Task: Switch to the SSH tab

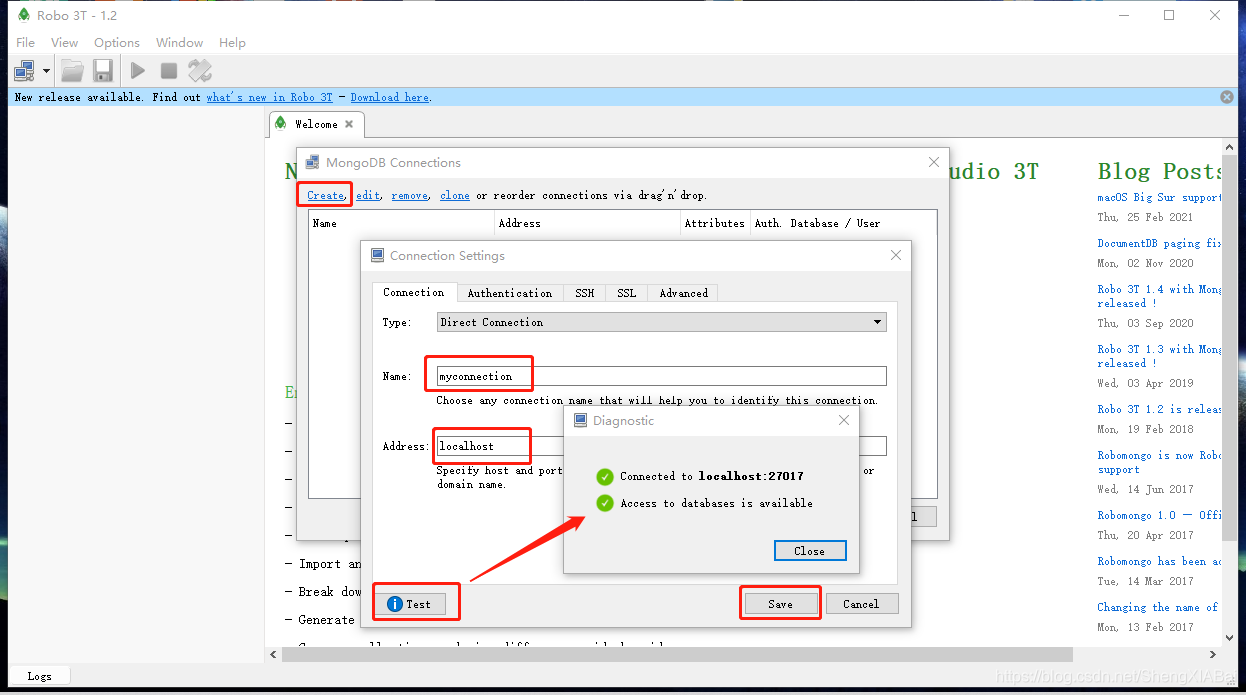Action: [585, 293]
